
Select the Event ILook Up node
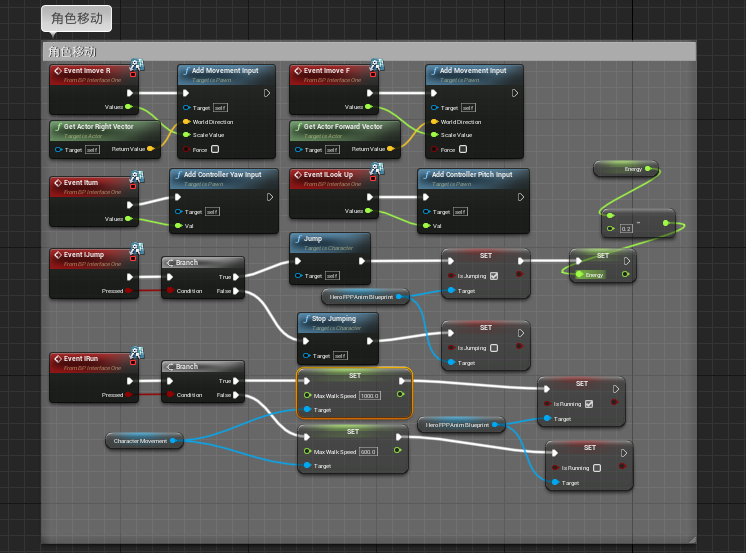334,193
